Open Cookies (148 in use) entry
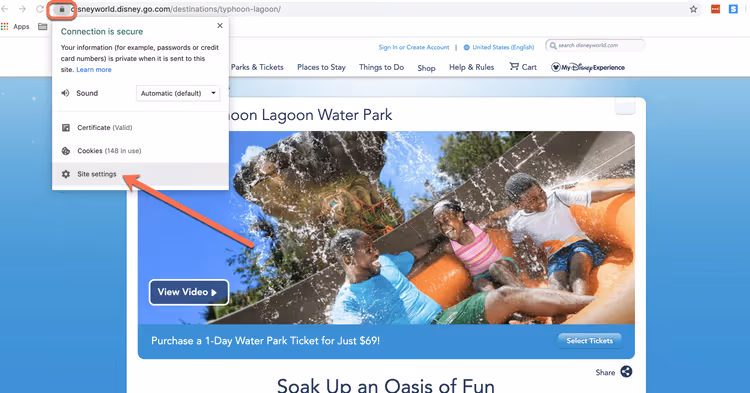 pos(140,151)
